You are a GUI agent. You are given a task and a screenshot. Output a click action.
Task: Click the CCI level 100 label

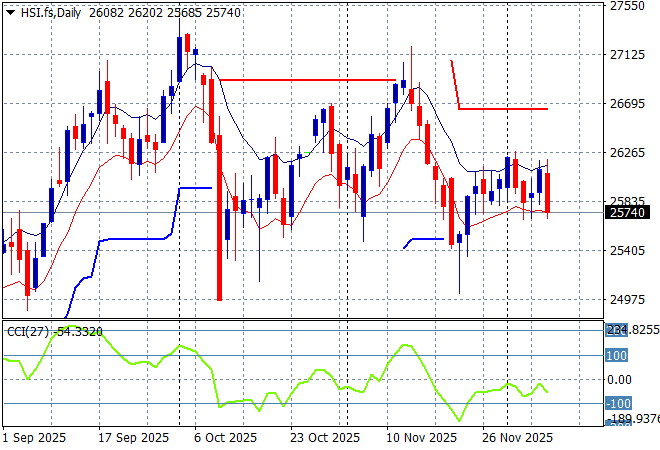coord(616,355)
